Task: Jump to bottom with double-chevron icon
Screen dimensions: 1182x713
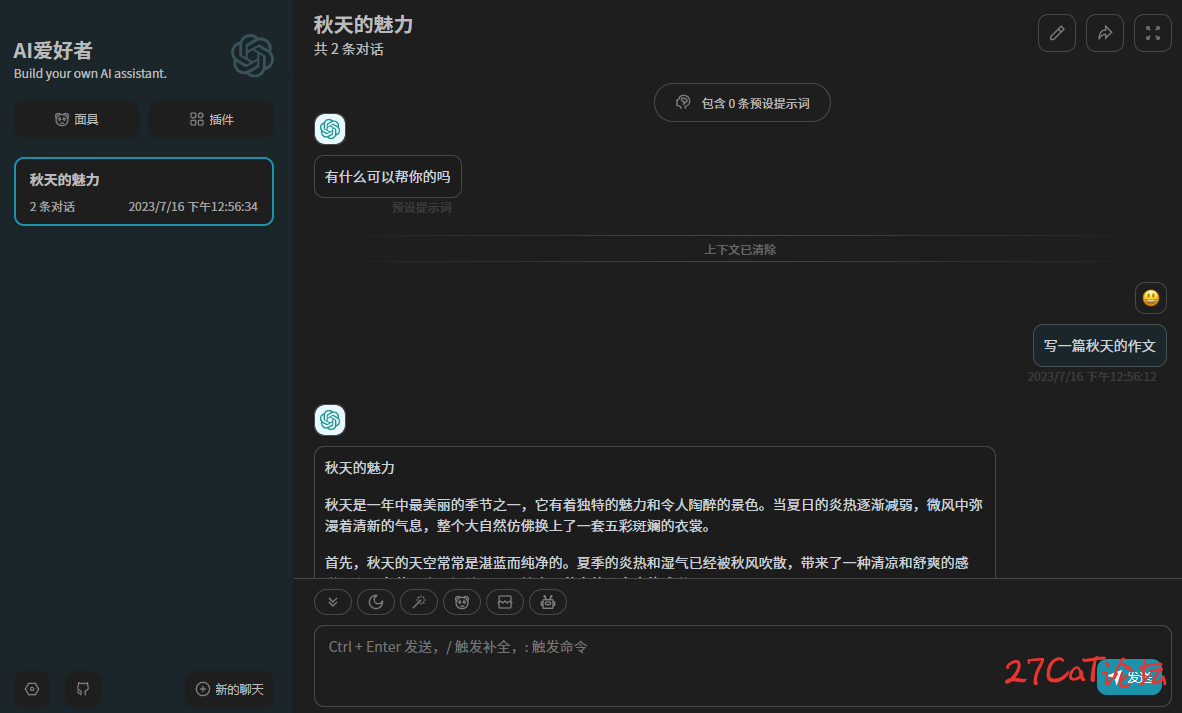Action: coord(332,601)
